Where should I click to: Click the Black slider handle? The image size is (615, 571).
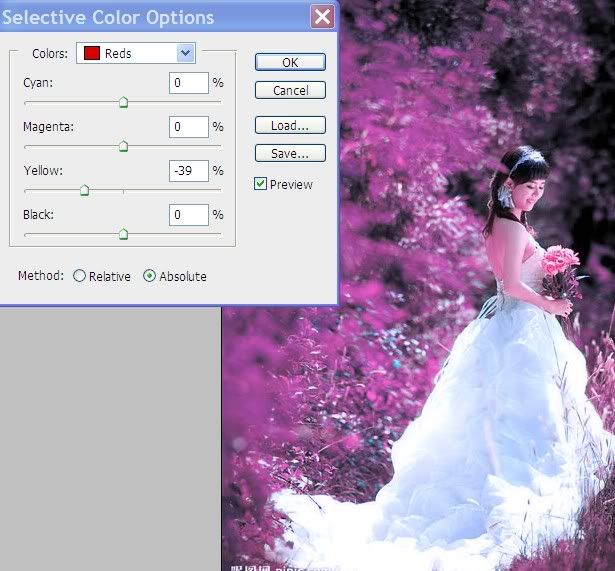click(123, 234)
